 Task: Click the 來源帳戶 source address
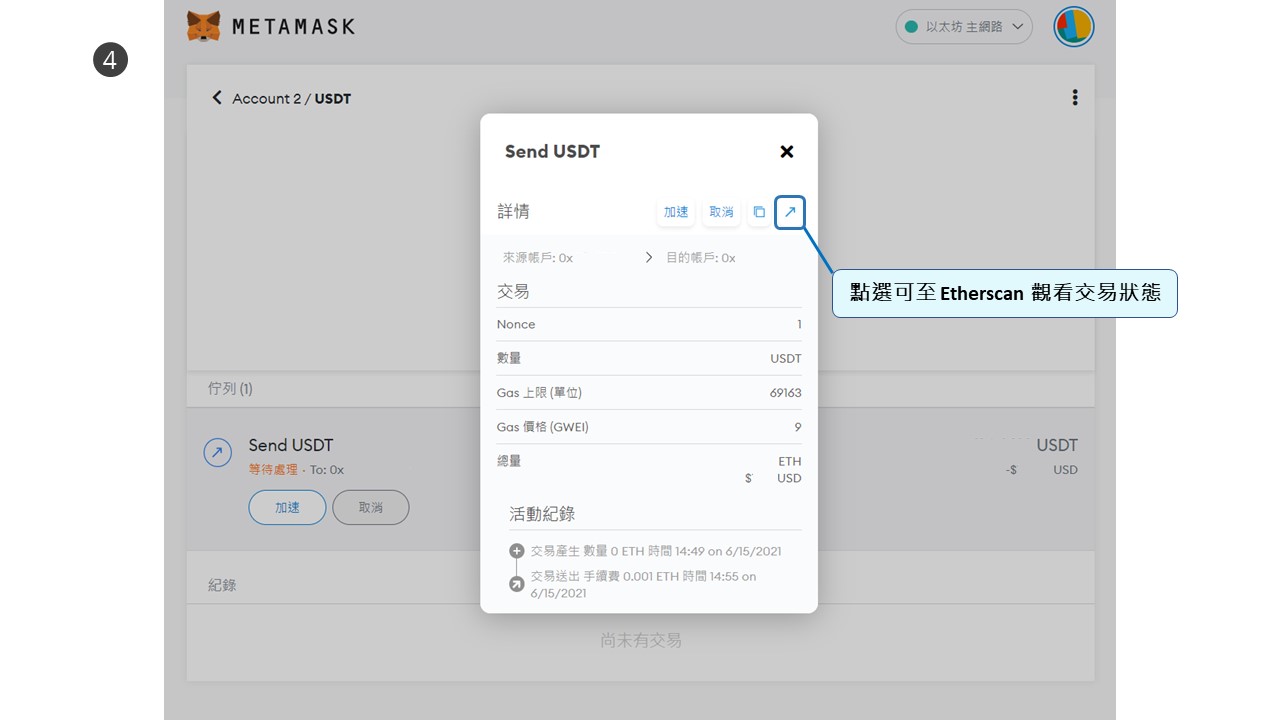click(x=538, y=258)
